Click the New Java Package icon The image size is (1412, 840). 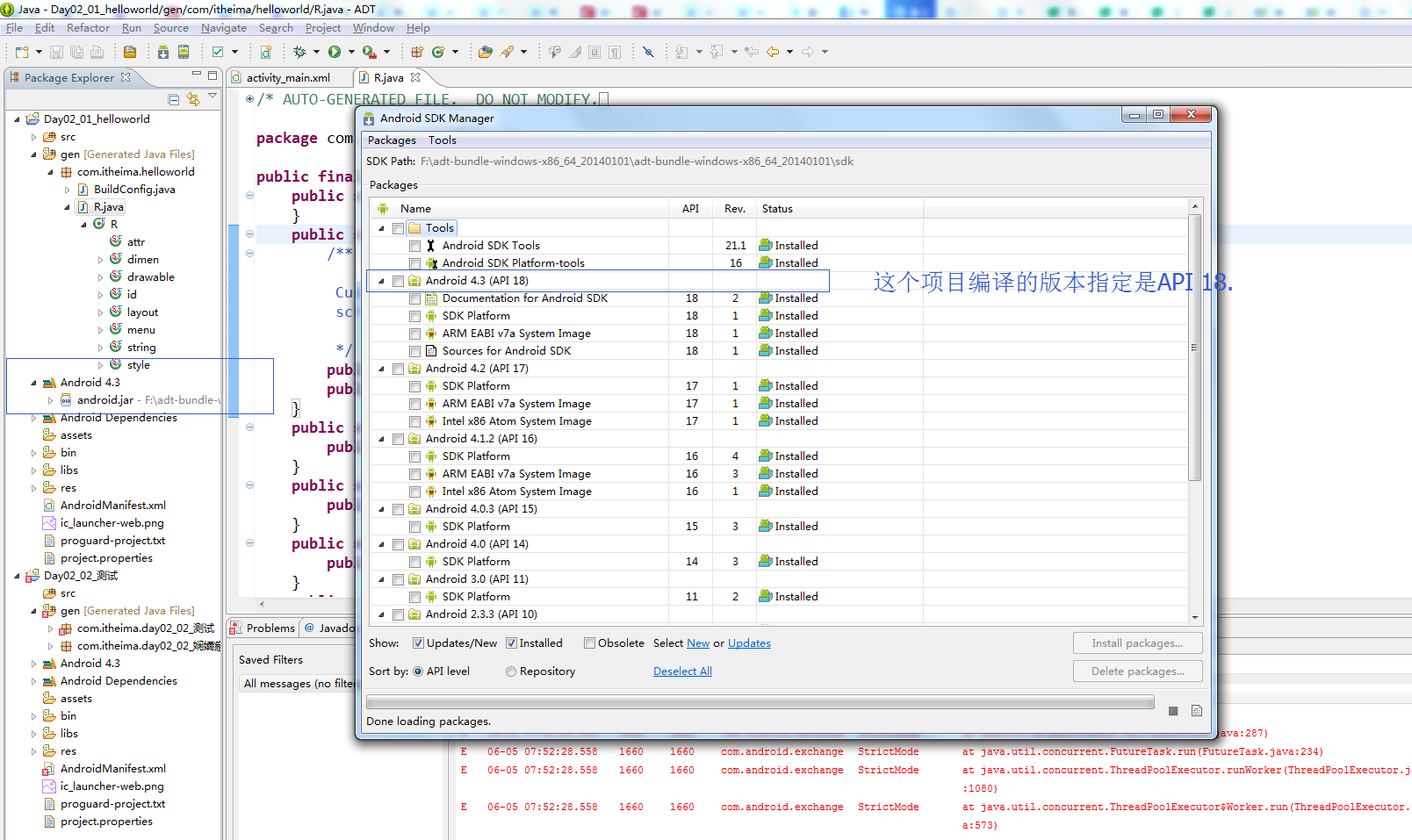(x=417, y=52)
